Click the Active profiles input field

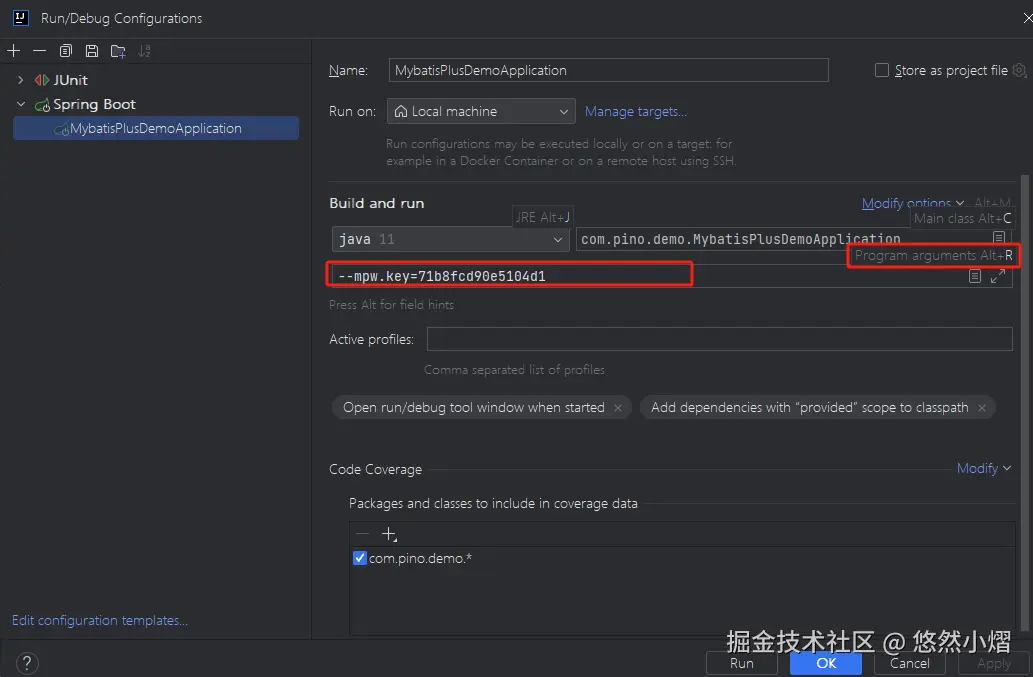point(719,339)
